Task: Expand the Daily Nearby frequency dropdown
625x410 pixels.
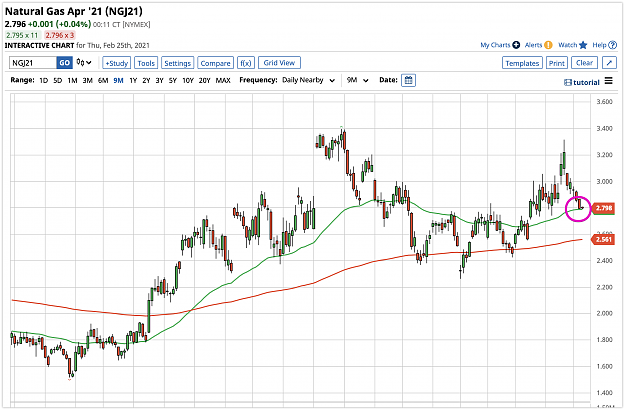Action: click(308, 80)
